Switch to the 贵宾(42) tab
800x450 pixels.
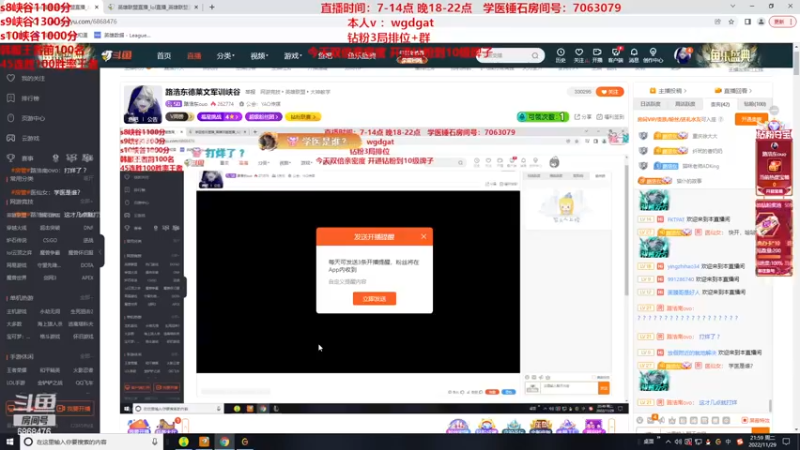(720, 104)
